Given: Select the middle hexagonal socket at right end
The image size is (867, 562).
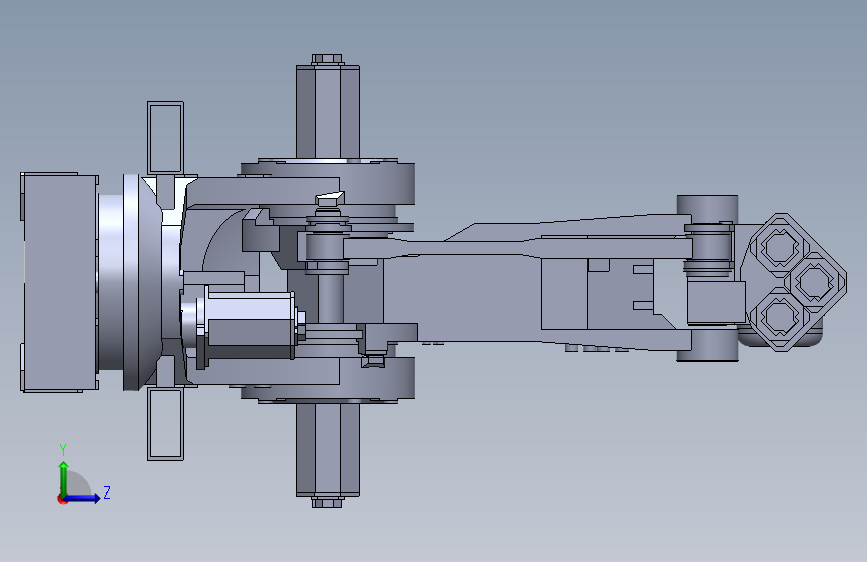Looking at the screenshot, I should tap(813, 282).
